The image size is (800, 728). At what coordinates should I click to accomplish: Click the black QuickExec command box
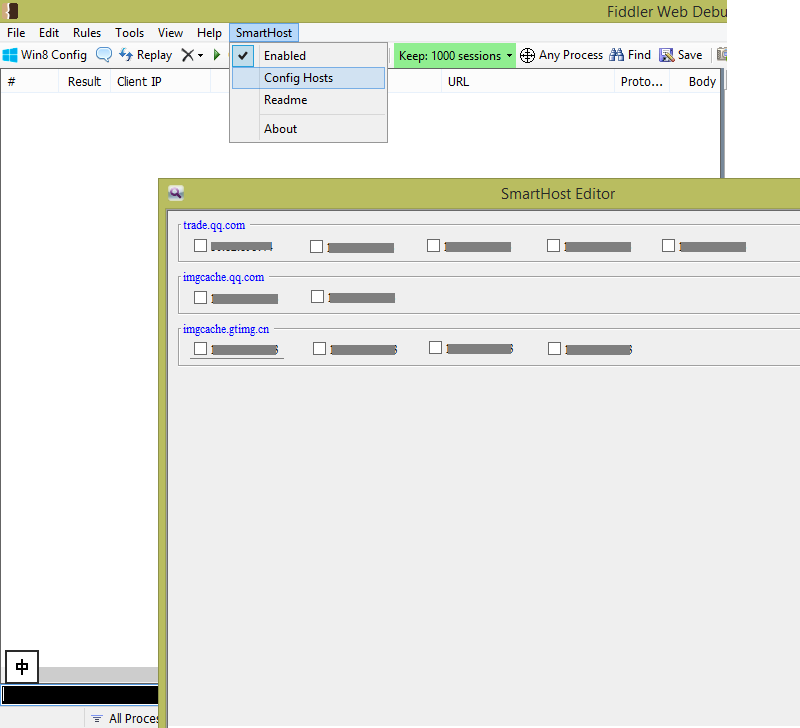[81, 695]
